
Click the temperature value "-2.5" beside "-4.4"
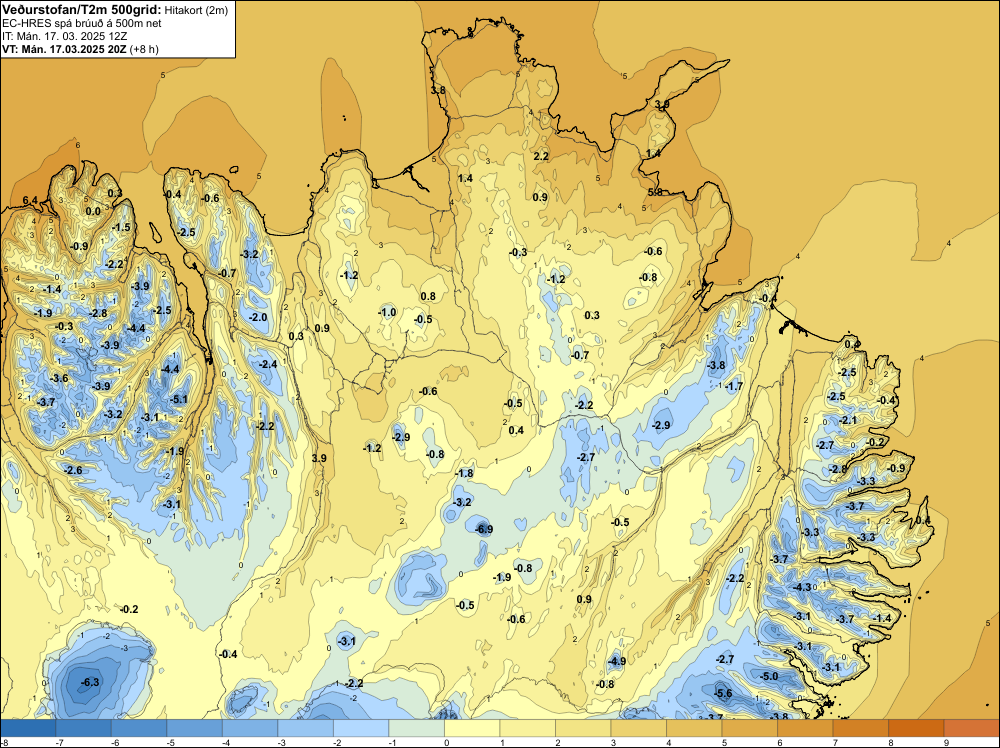pyautogui.click(x=163, y=310)
